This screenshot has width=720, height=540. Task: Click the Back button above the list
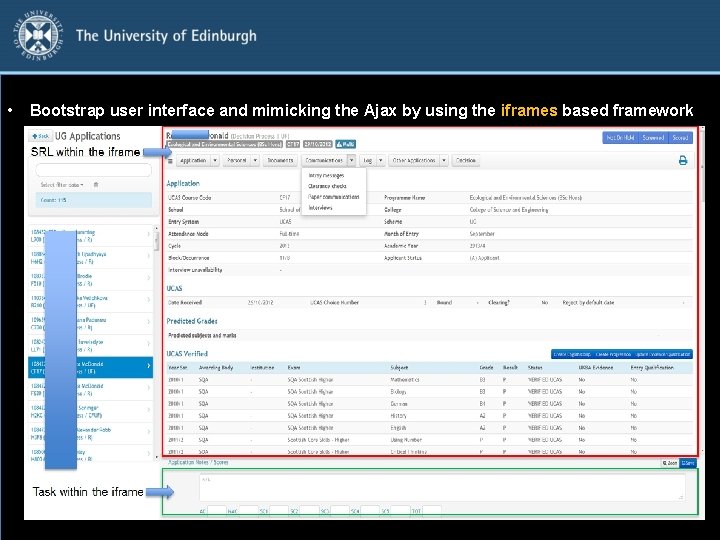tap(41, 136)
